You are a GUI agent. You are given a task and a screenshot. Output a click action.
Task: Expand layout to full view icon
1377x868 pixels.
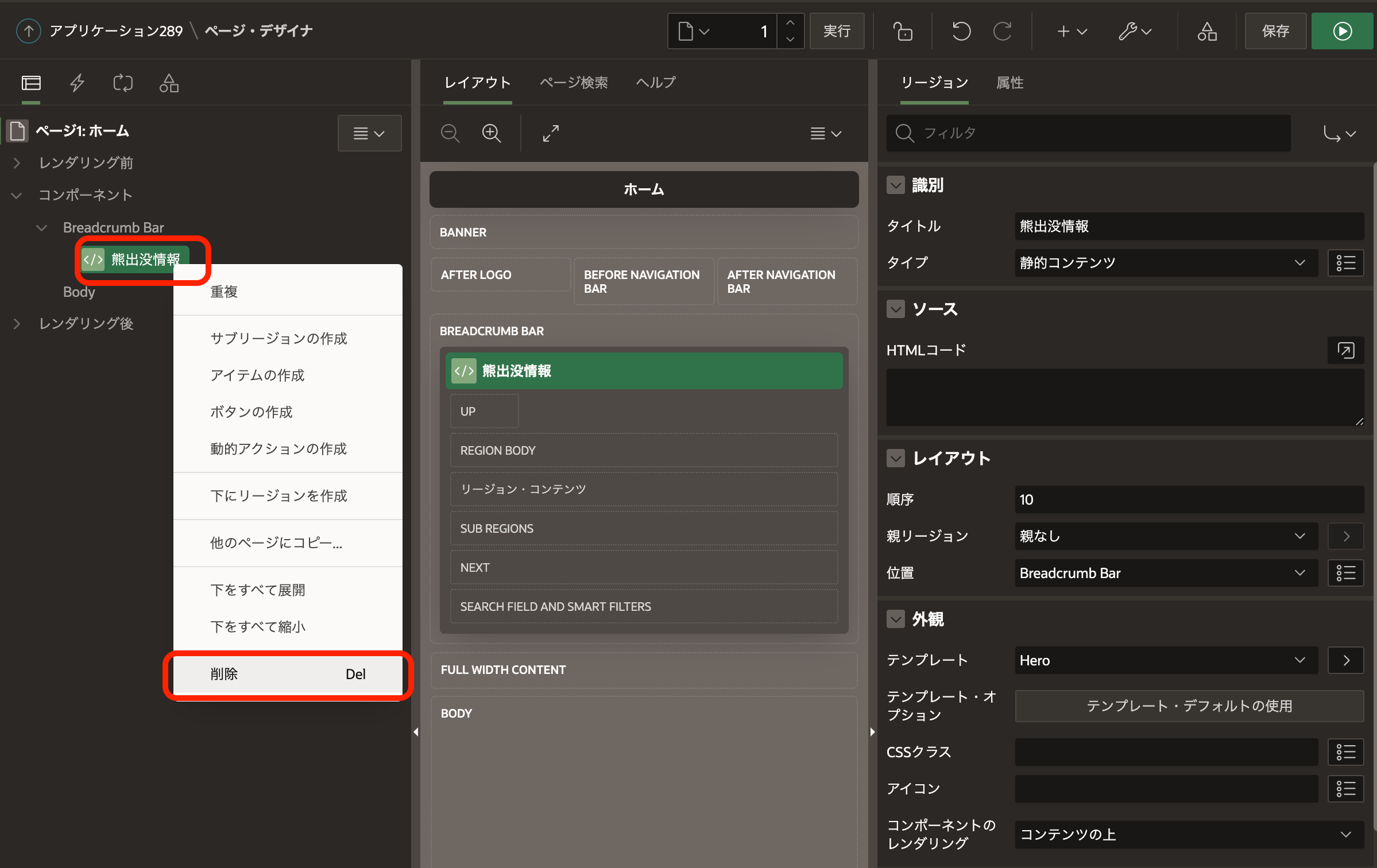click(x=550, y=133)
